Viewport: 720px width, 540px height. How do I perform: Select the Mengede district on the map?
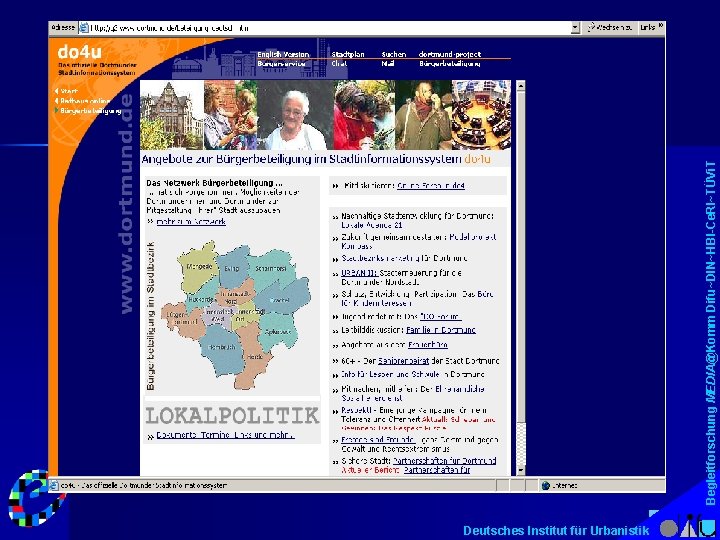(x=197, y=266)
